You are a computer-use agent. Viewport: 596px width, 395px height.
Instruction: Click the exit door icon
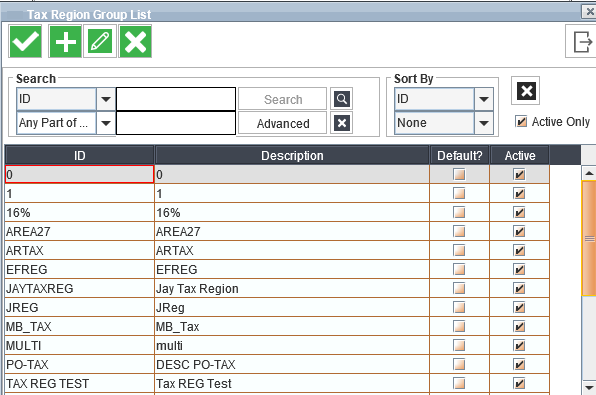(x=582, y=41)
